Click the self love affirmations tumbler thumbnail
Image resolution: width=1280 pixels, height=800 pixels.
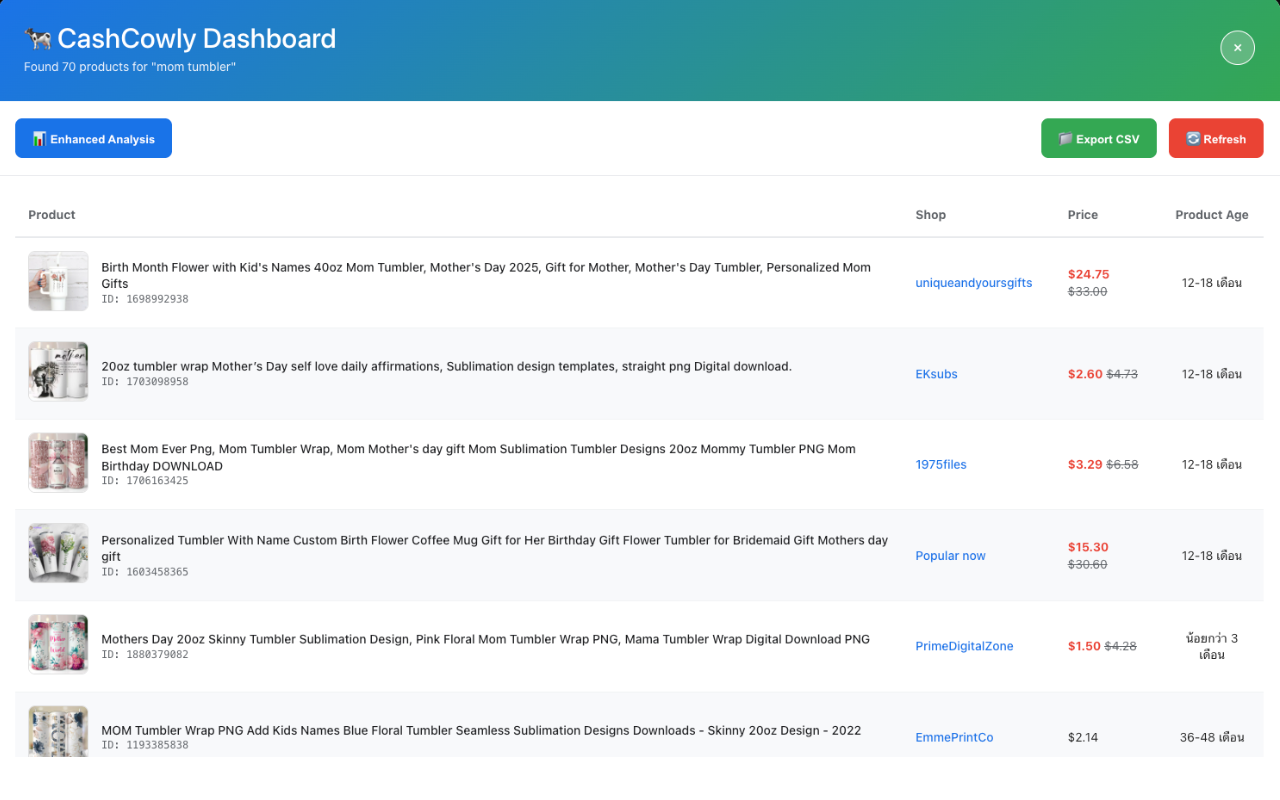tap(58, 373)
